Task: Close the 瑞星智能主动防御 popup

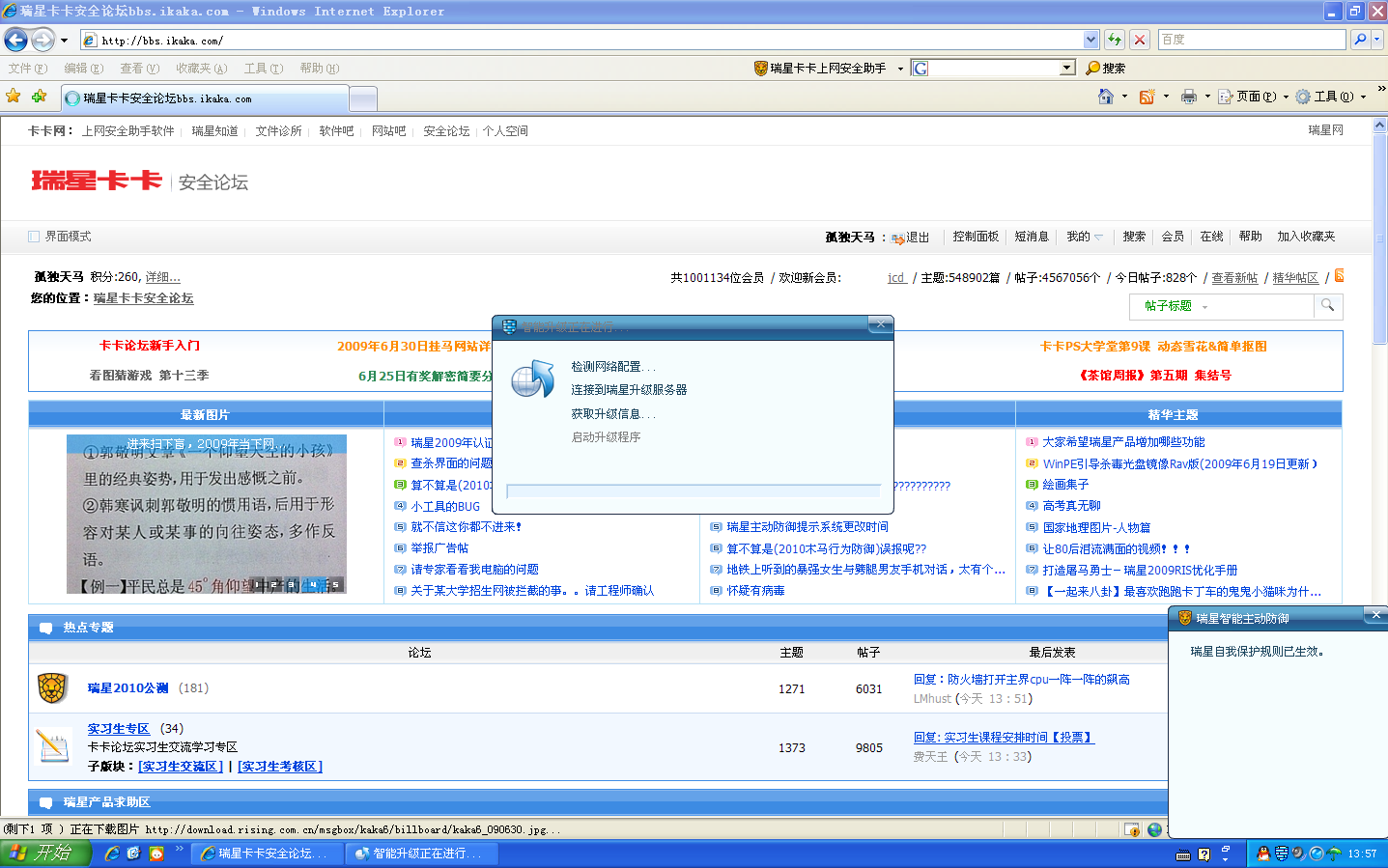Action: click(1376, 615)
